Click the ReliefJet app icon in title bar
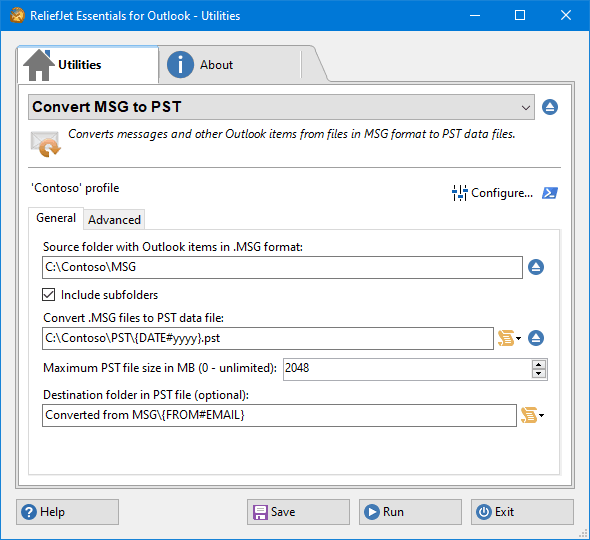 pyautogui.click(x=17, y=15)
